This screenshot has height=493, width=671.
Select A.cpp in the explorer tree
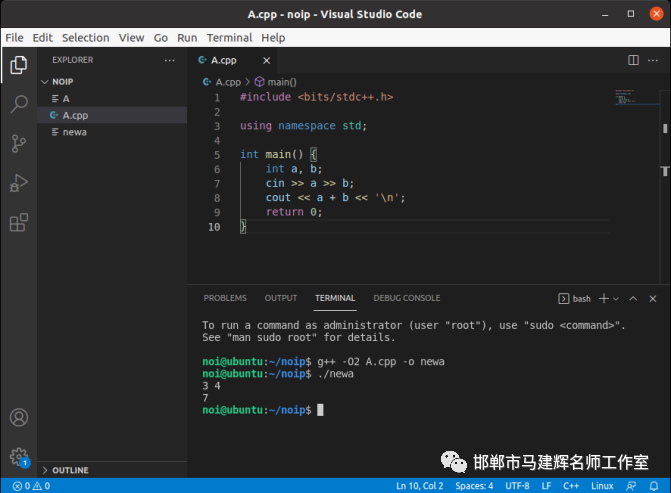coord(112,115)
